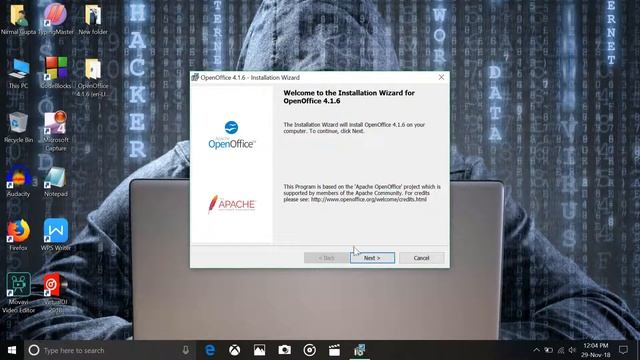Click the installer icon in title bar
Viewport: 640px width, 360px height.
[195, 77]
